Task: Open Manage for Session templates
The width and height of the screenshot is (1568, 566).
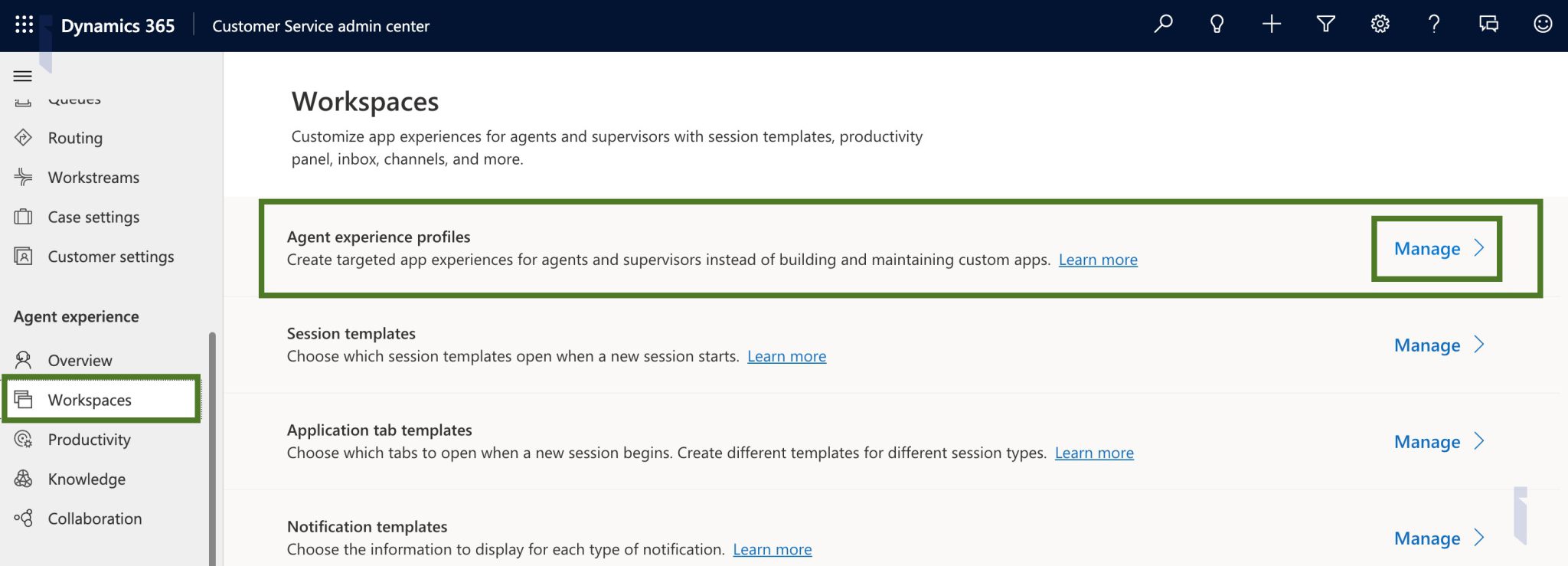Action: [1438, 345]
